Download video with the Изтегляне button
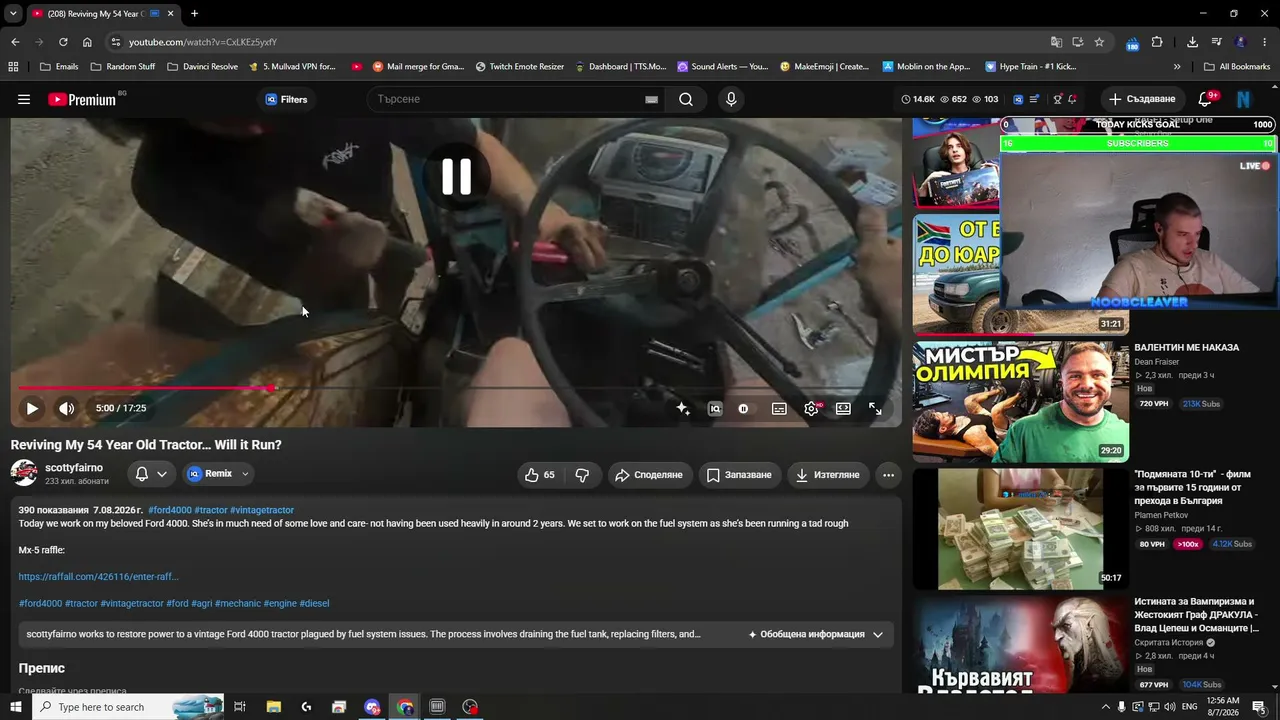 [827, 475]
